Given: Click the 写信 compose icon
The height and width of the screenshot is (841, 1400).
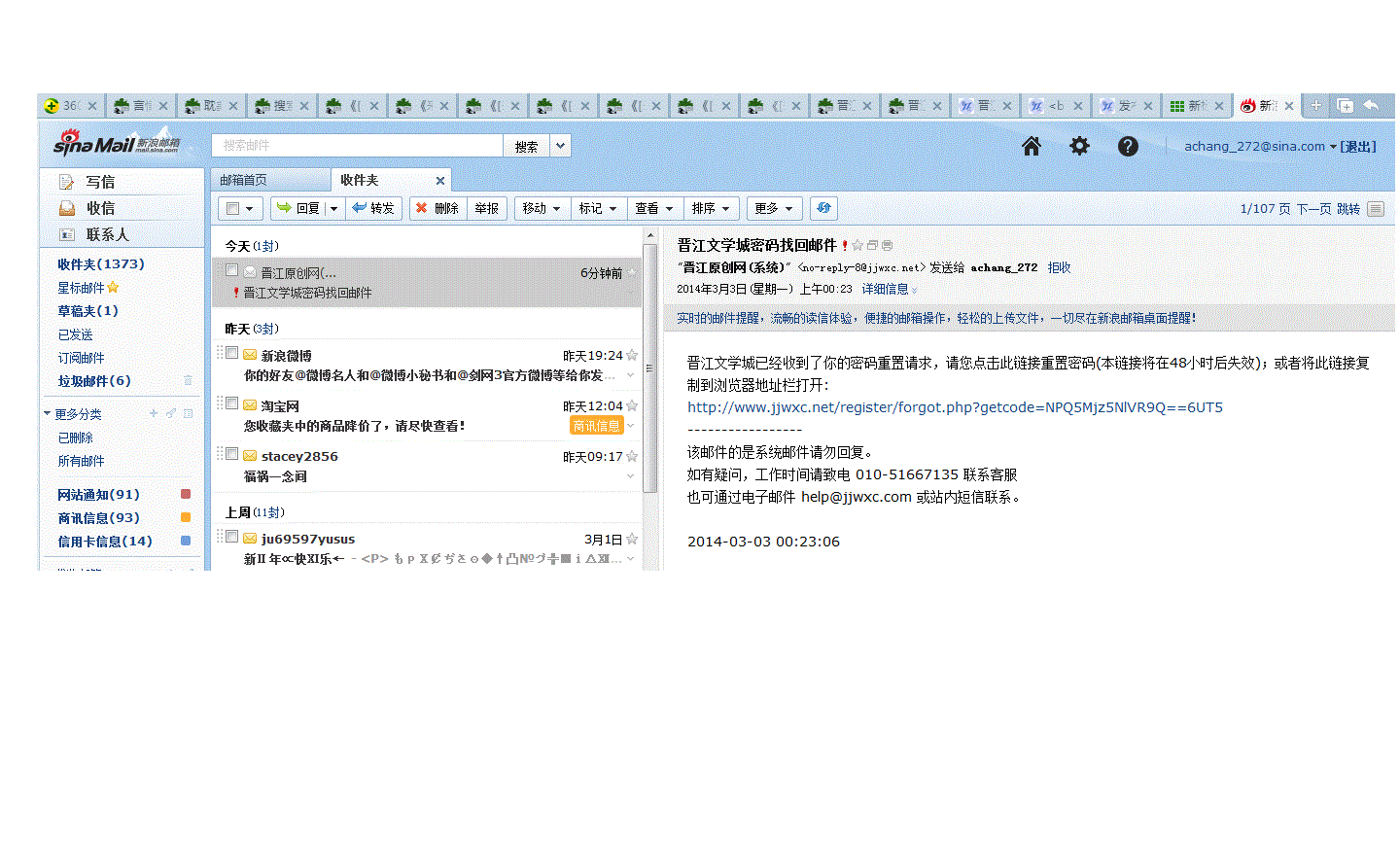Looking at the screenshot, I should (67, 182).
